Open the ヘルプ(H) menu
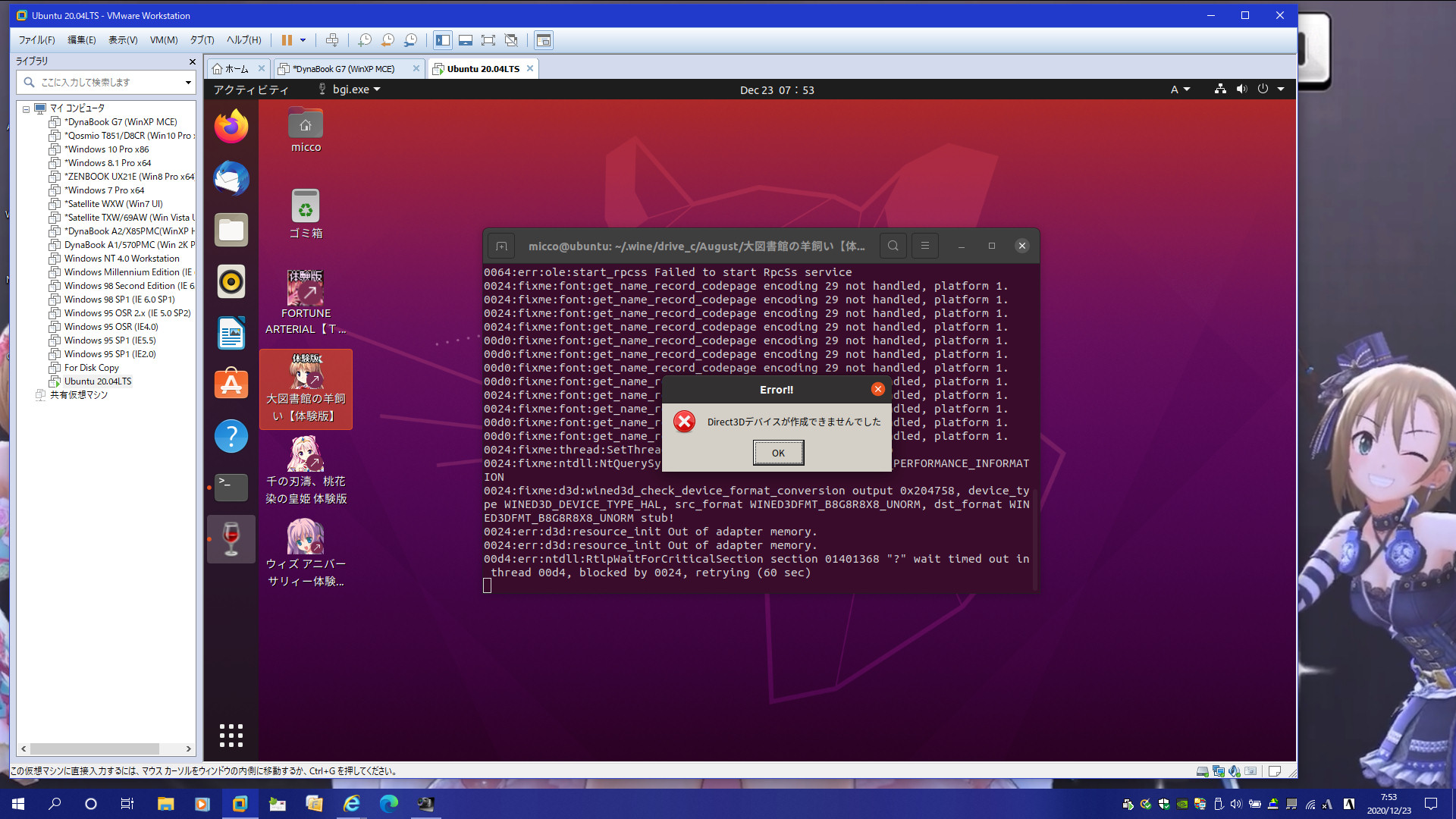Viewport: 1456px width, 819px height. [243, 40]
